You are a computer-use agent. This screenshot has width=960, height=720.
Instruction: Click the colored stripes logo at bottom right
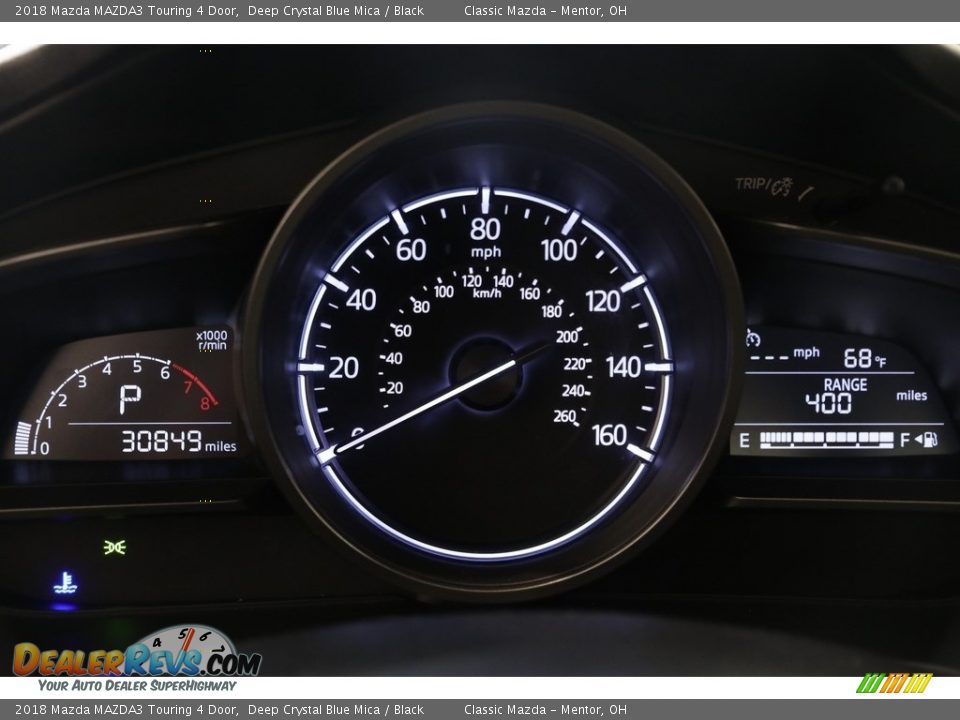pos(893,684)
